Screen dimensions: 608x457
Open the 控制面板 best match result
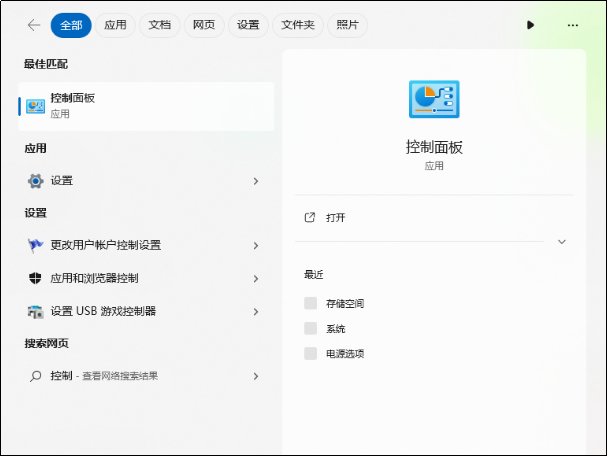[146, 106]
